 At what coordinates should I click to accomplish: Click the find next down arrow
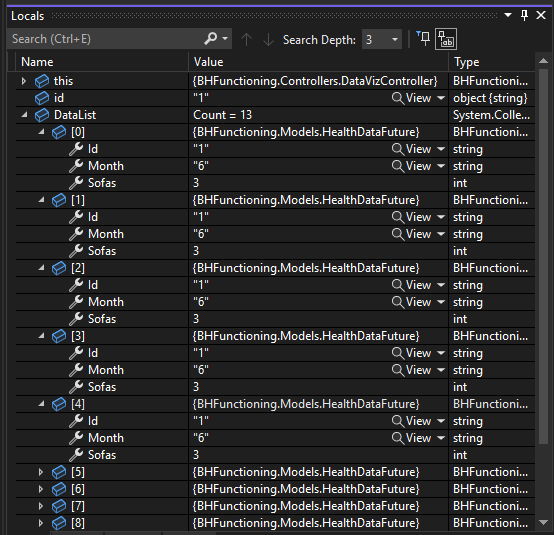click(269, 39)
